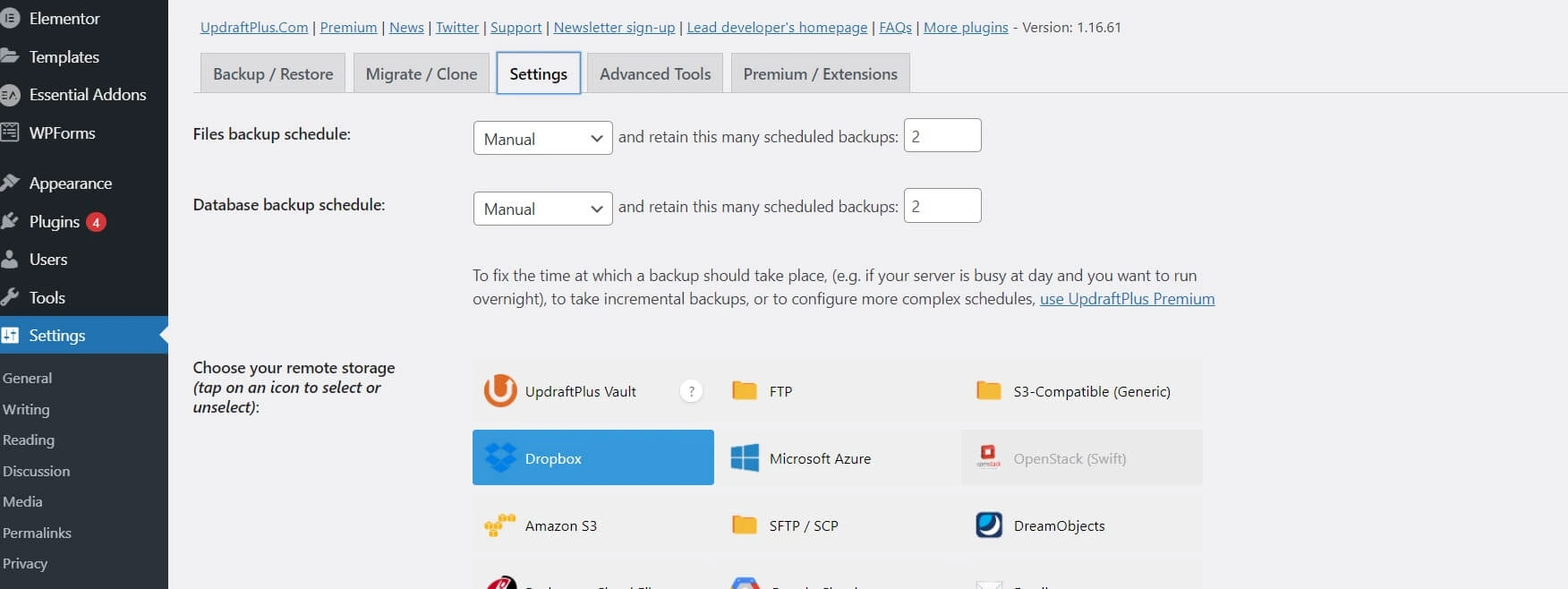Click the UpdraftPlus Vault logo icon
1568x589 pixels.
pos(500,390)
